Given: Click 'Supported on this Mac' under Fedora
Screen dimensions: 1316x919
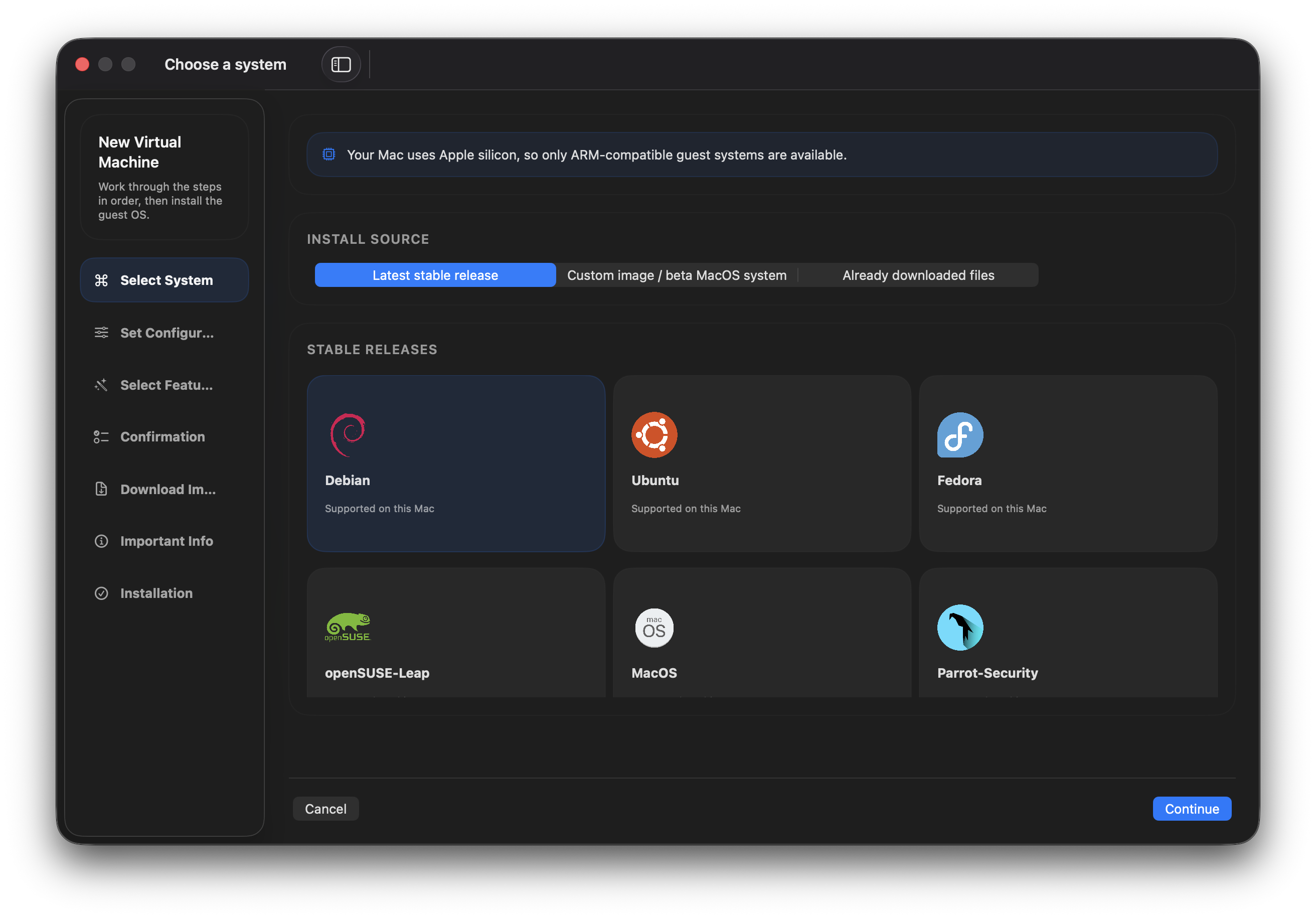Looking at the screenshot, I should point(992,509).
